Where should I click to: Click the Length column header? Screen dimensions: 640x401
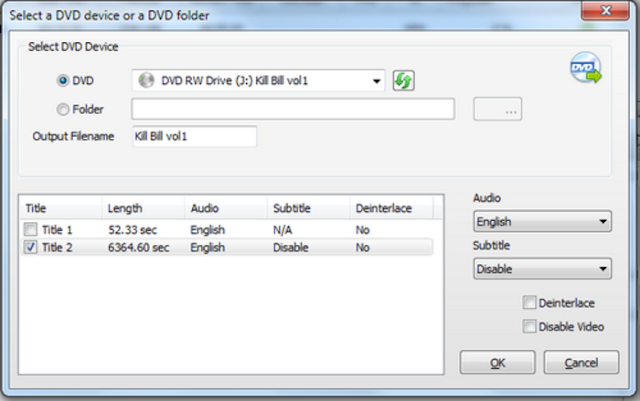tap(143, 208)
